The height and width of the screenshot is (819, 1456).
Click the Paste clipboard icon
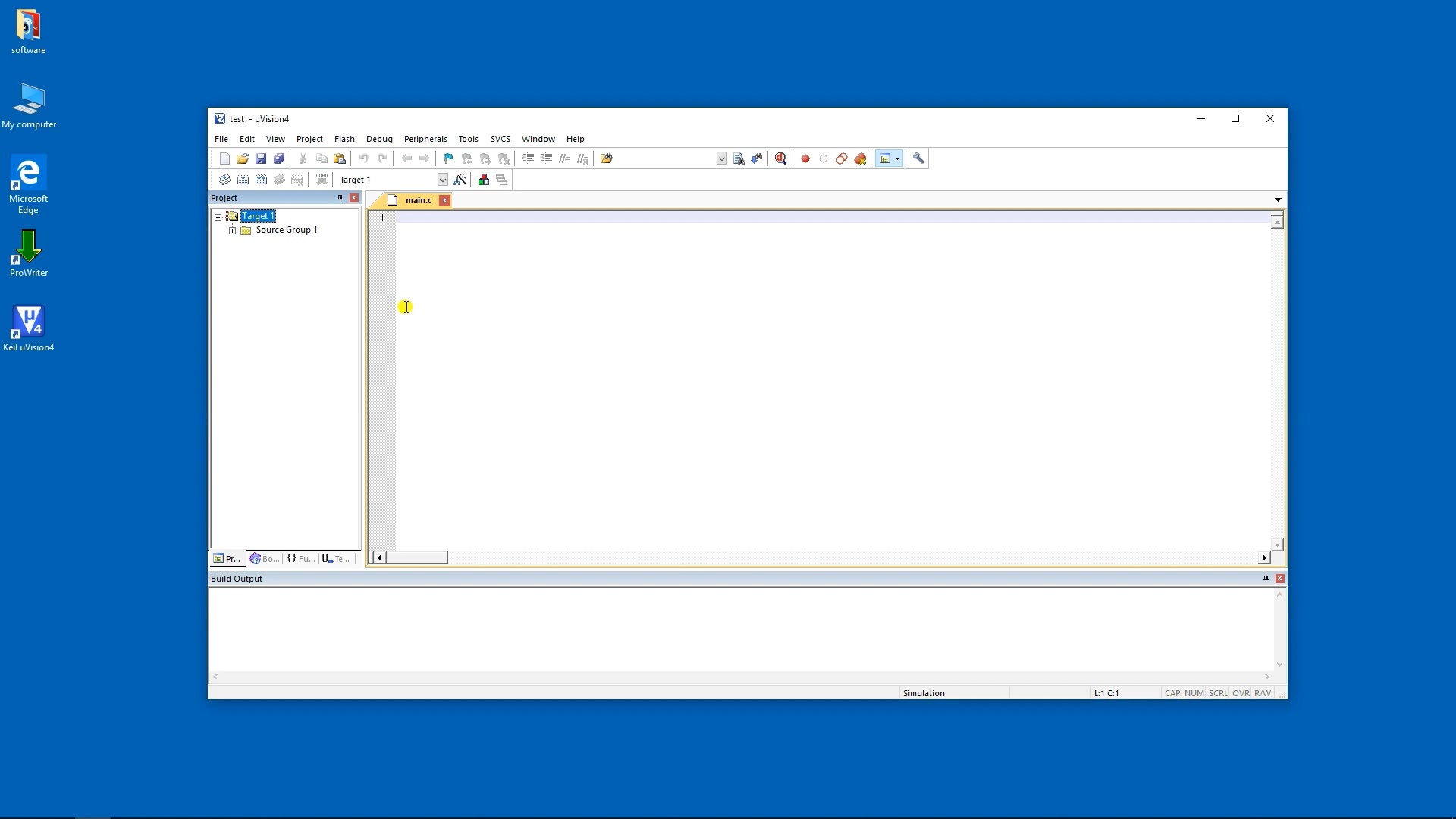click(340, 158)
